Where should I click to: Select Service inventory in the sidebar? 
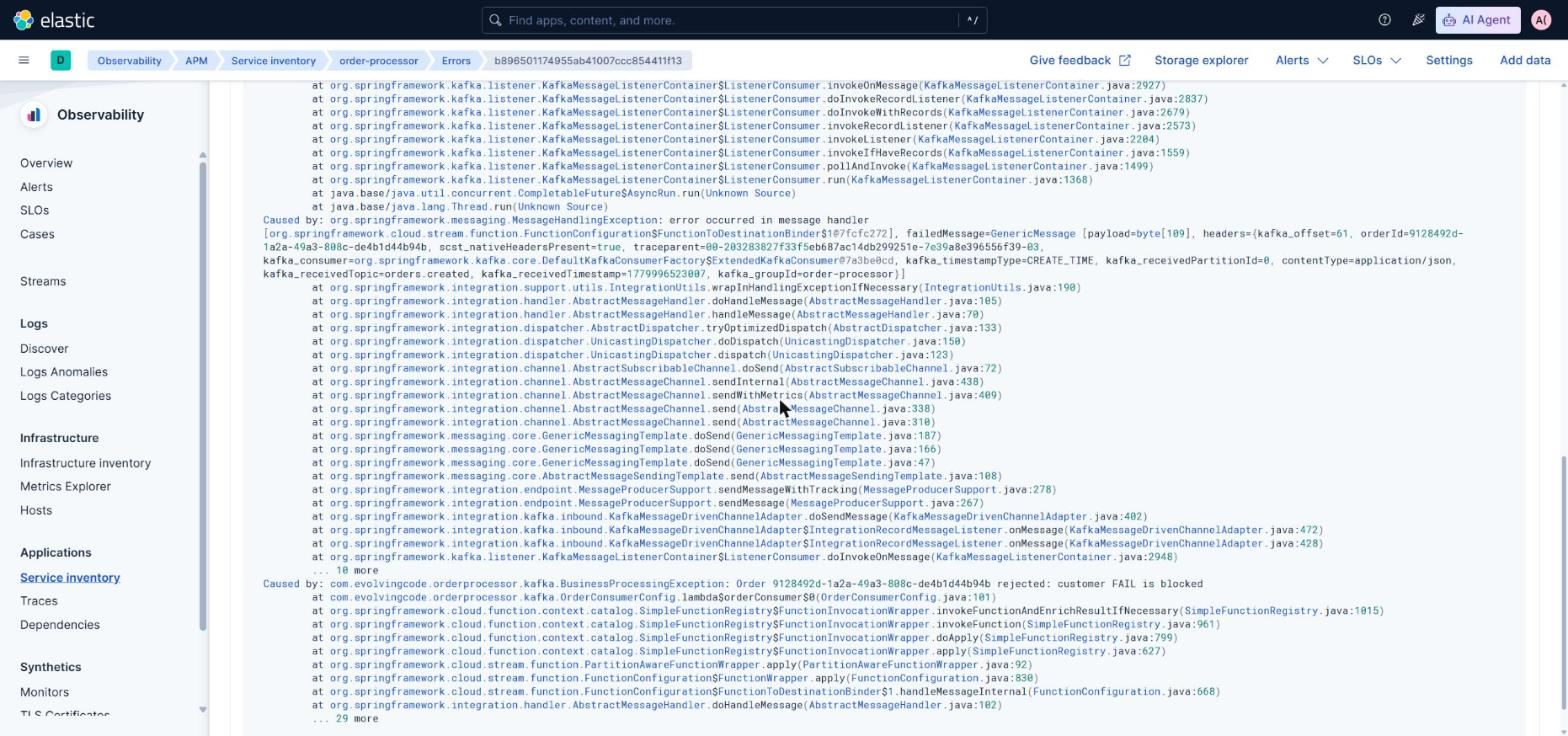(x=70, y=577)
